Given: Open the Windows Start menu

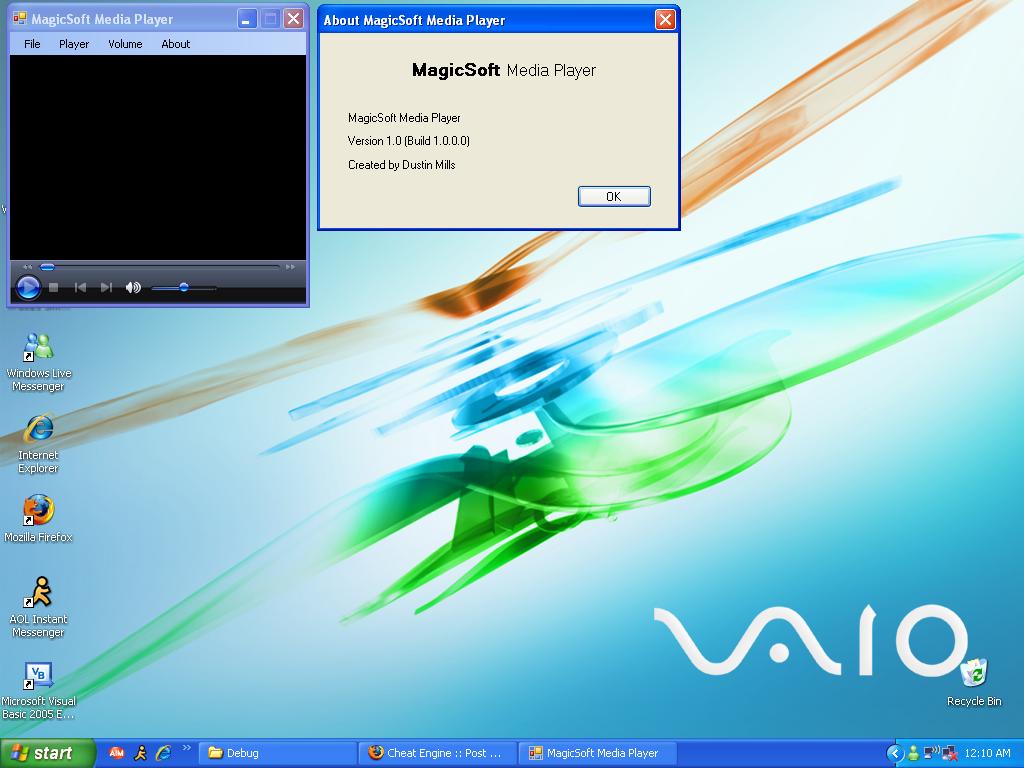Looking at the screenshot, I should coord(47,753).
